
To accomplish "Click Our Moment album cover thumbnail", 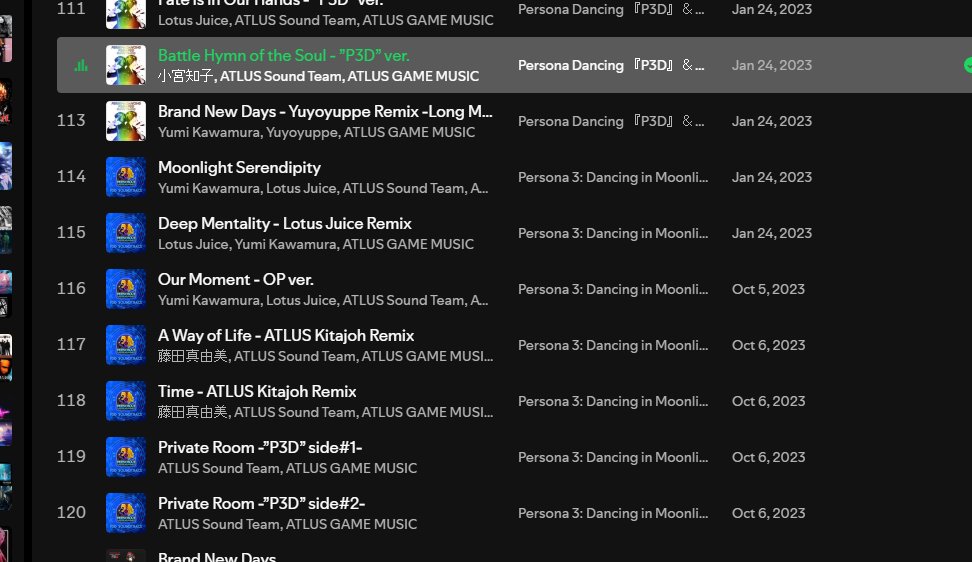I will [x=126, y=289].
